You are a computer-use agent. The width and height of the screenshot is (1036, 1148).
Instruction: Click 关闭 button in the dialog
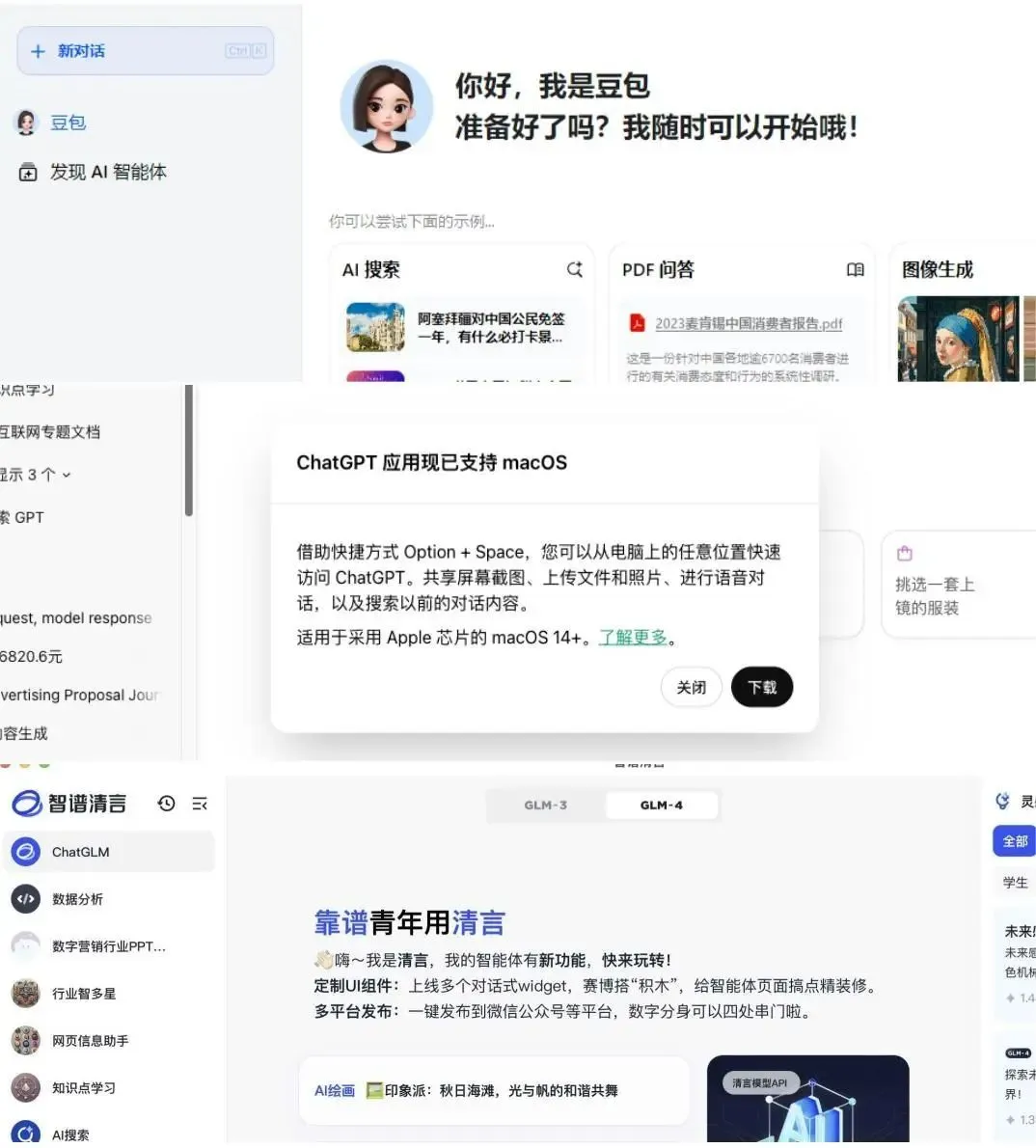[691, 687]
